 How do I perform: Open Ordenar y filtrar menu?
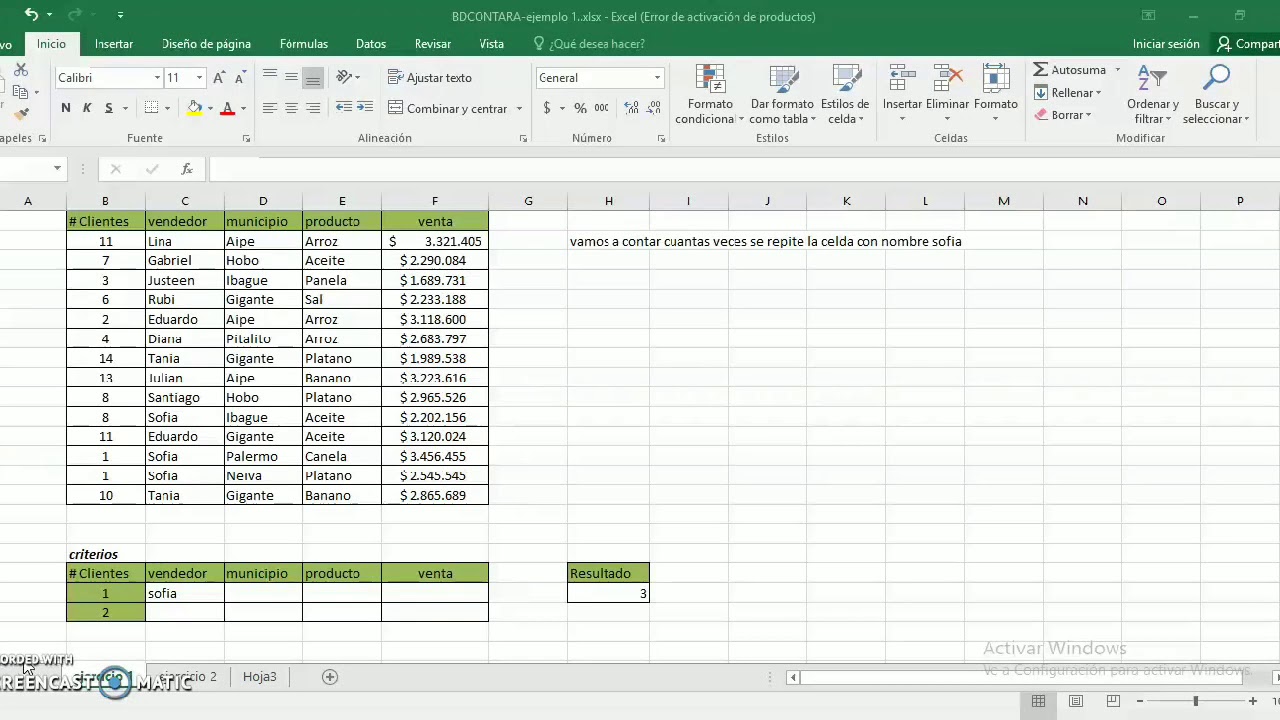click(1153, 95)
